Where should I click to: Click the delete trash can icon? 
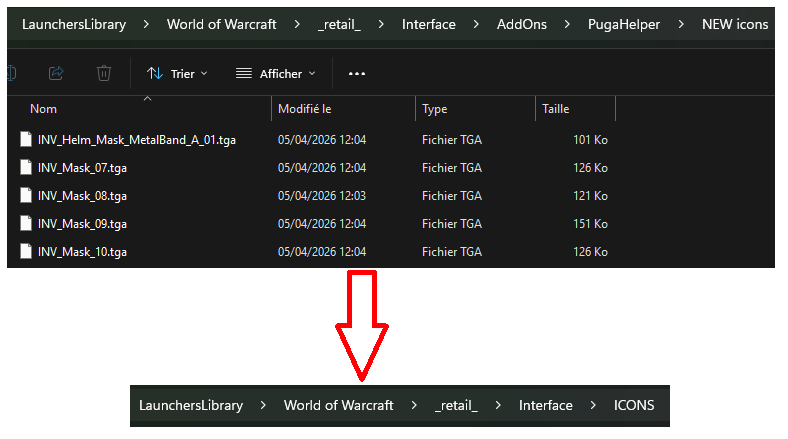104,73
